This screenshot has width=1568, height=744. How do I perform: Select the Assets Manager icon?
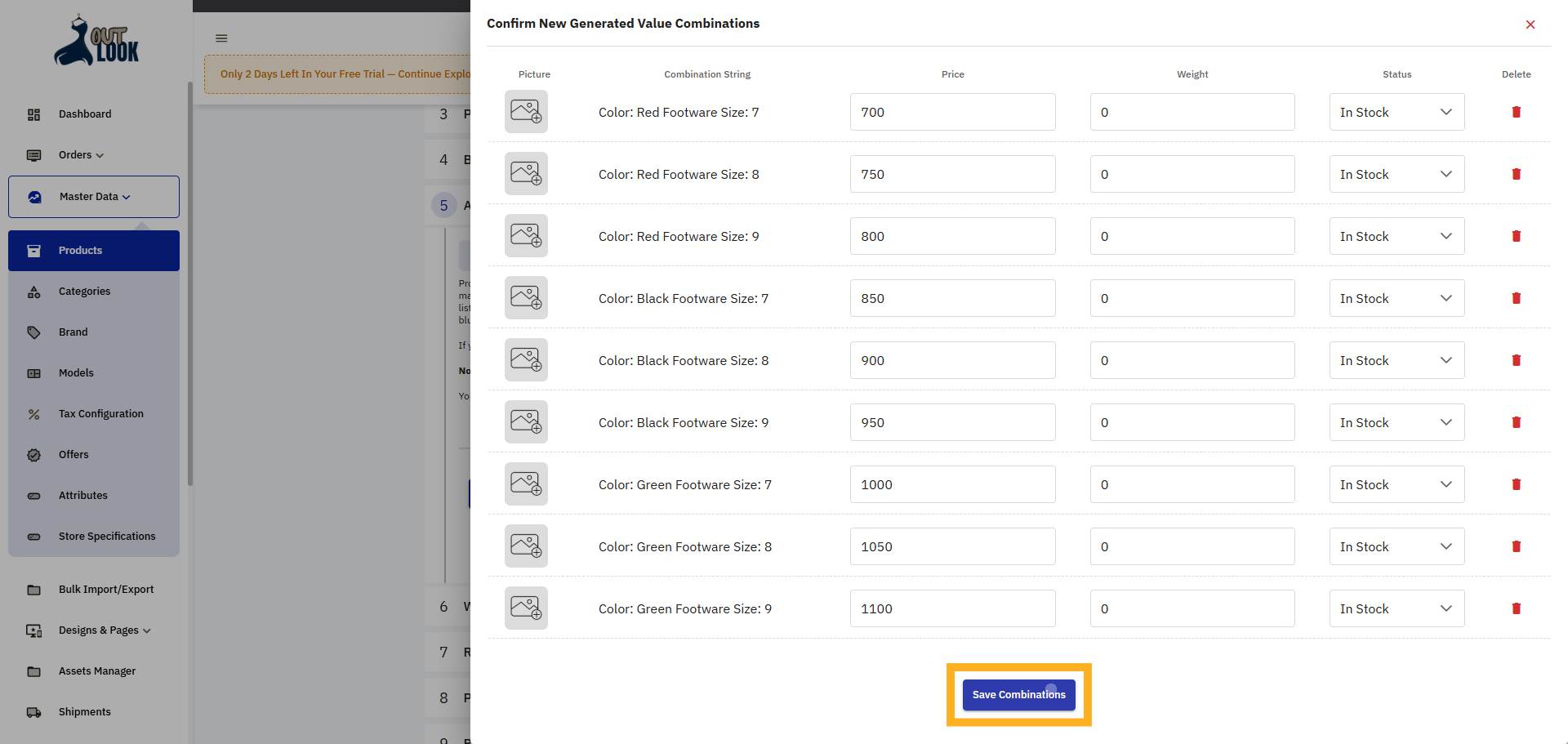tap(34, 671)
